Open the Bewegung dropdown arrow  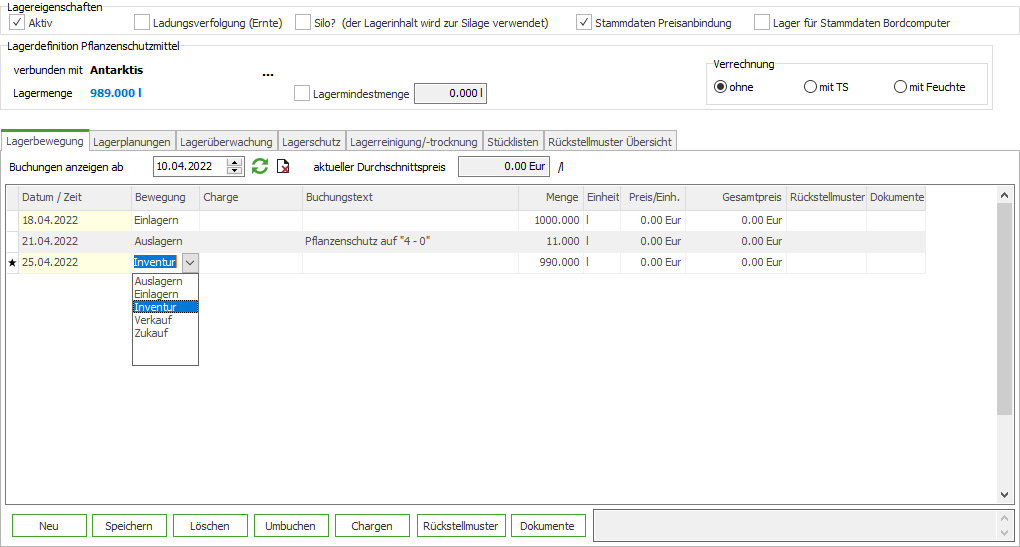[189, 262]
